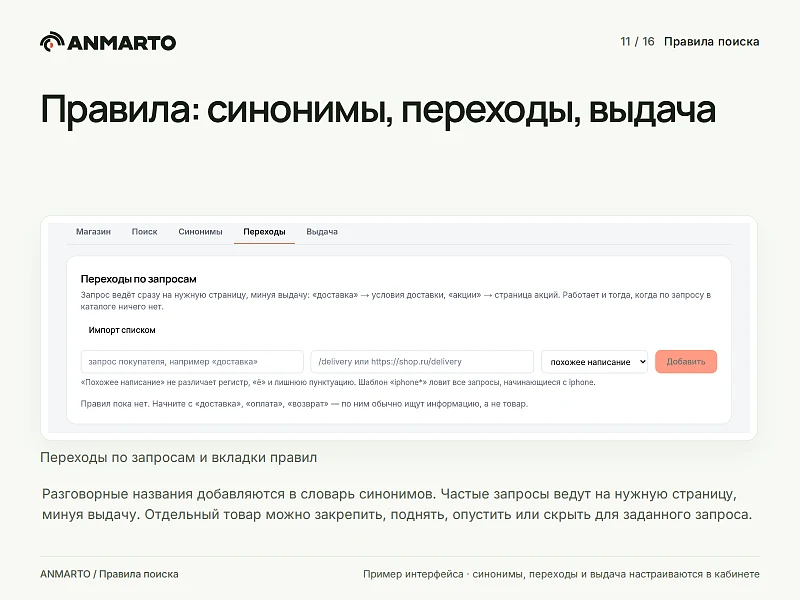Switch to the Поиск tab
Viewport: 800px width, 600px height.
click(x=144, y=232)
